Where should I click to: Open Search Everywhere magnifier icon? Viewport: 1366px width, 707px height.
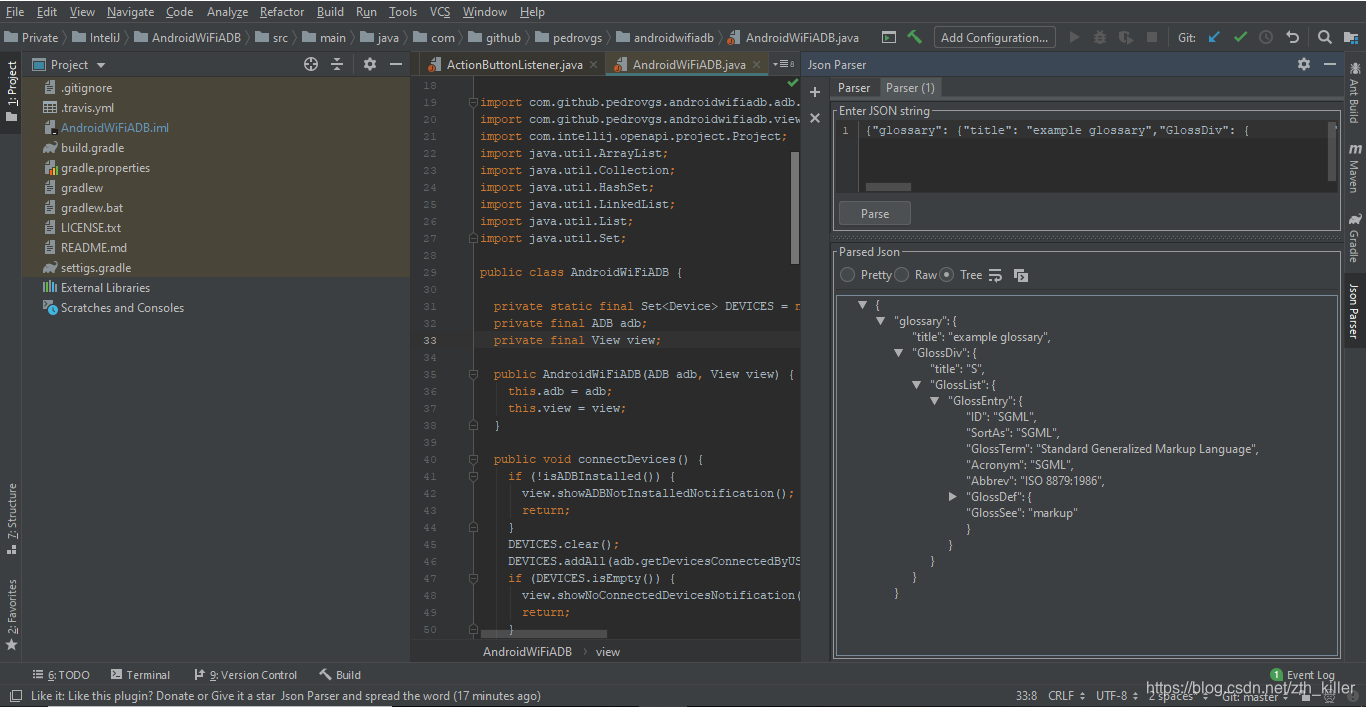click(1324, 37)
